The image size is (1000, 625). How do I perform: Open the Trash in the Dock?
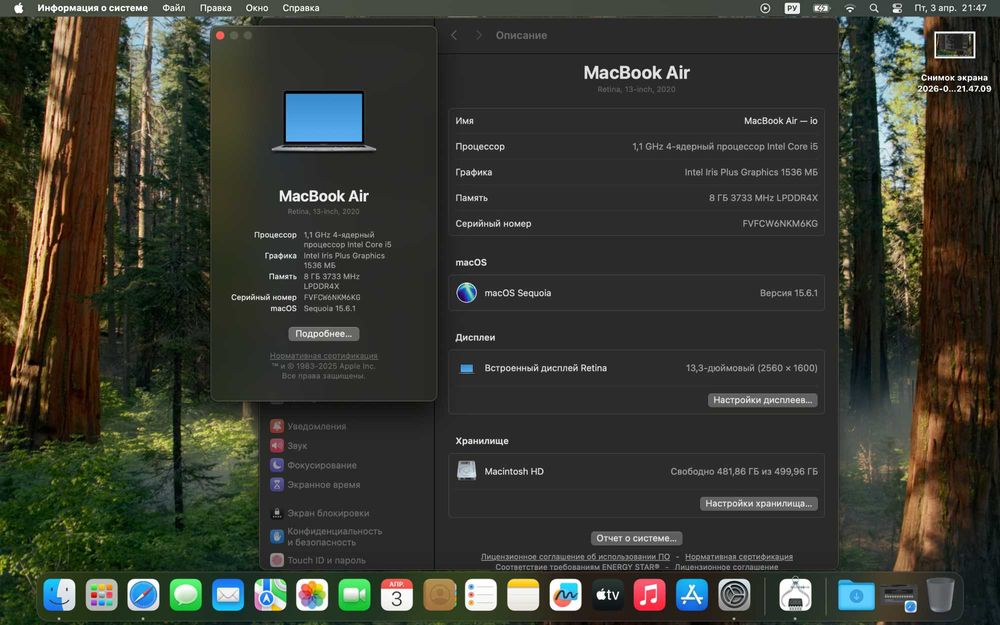coord(940,596)
